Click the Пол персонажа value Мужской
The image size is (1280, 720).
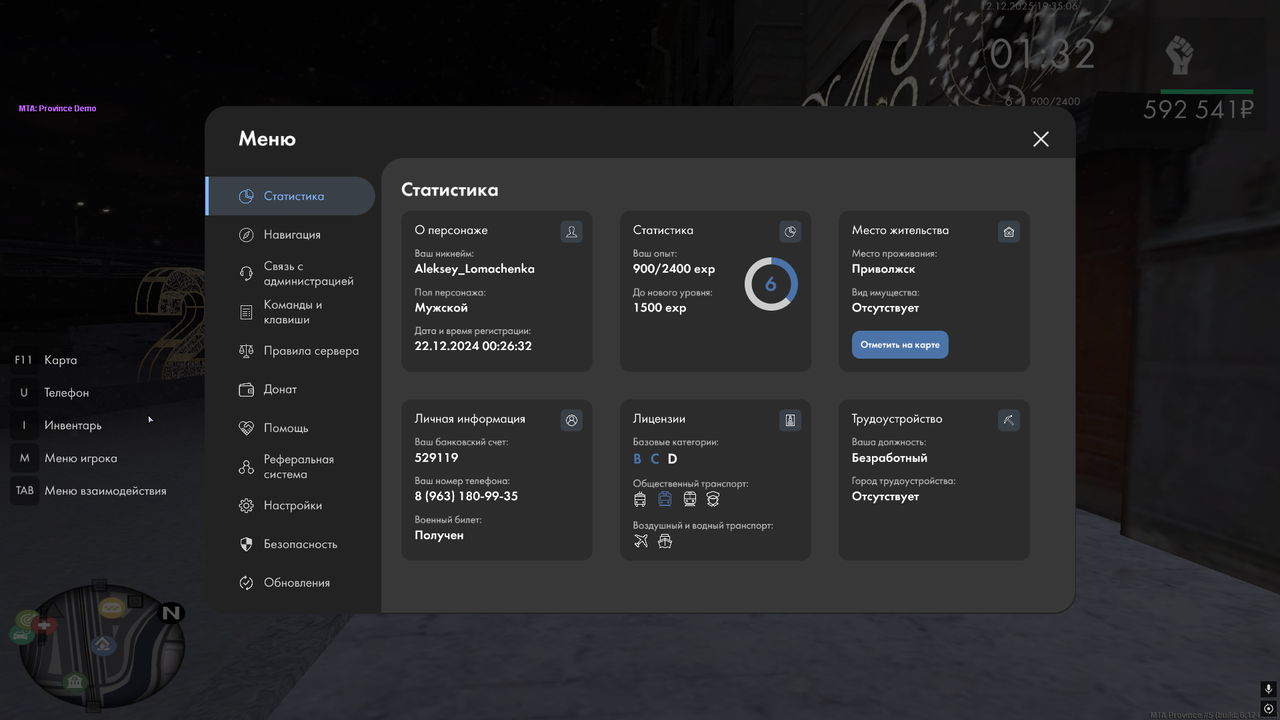[x=442, y=308]
